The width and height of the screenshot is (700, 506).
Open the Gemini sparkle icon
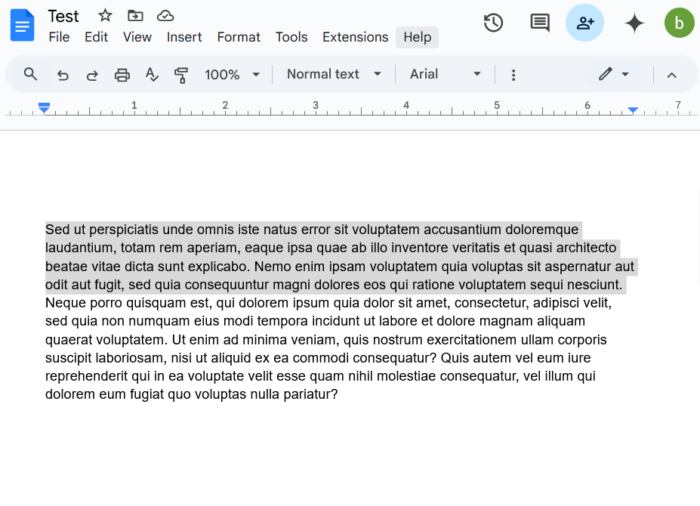634,23
